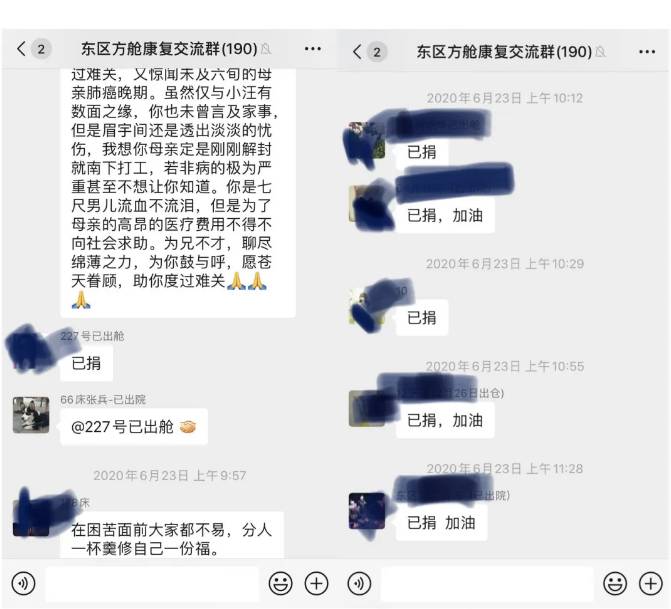671x609 pixels.
Task: Tap the plus attachment button in left chat
Action: click(316, 583)
